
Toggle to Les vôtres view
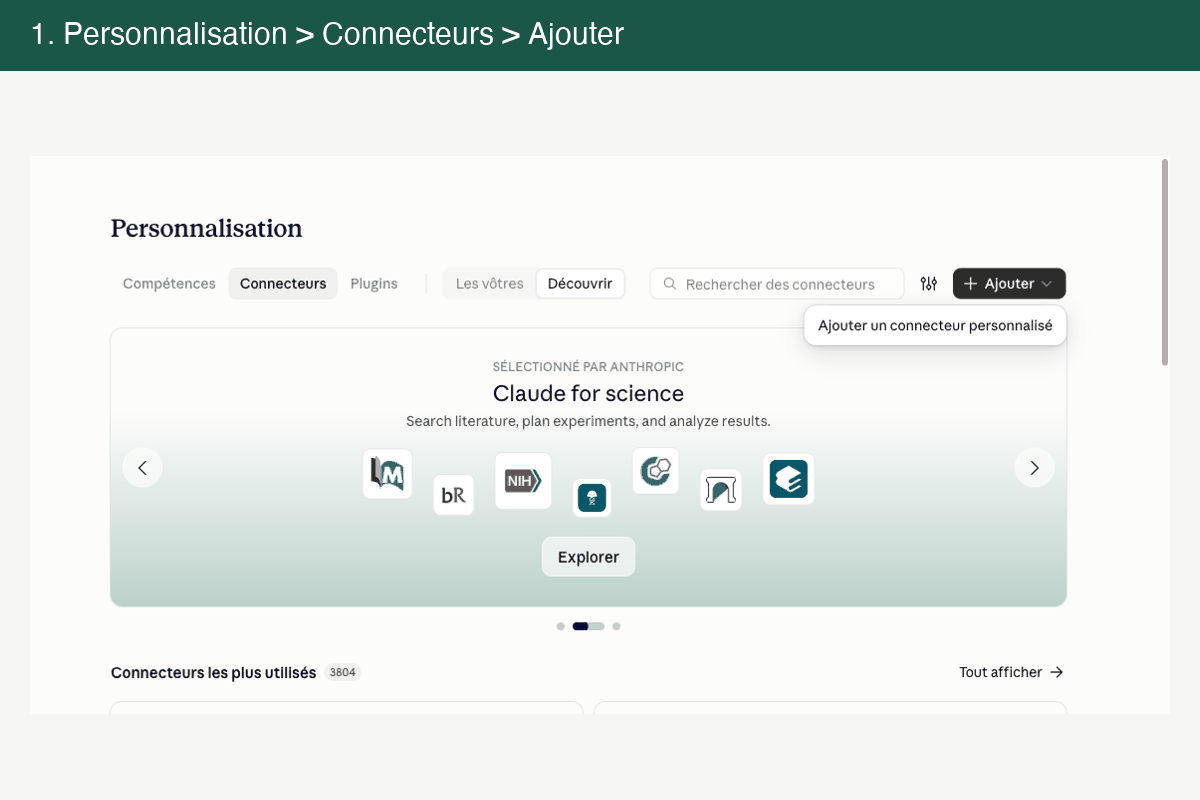coord(490,284)
